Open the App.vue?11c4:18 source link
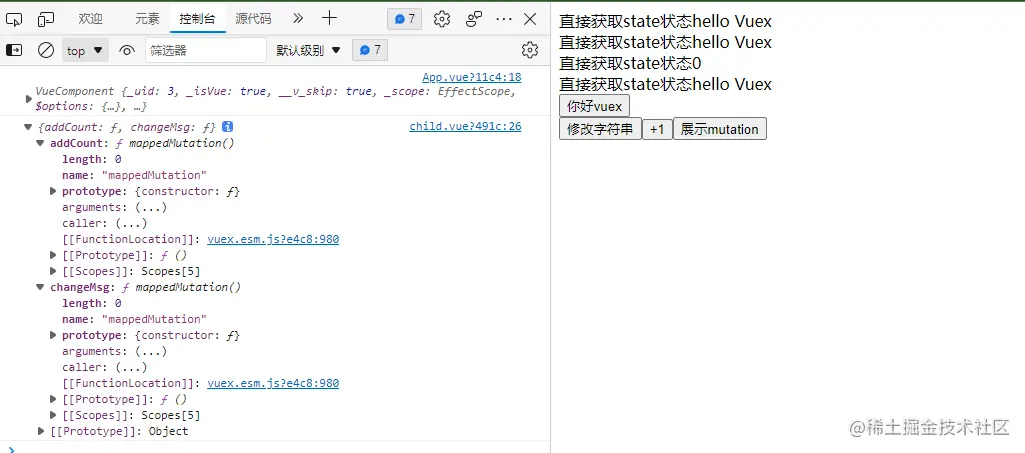Image resolution: width=1025 pixels, height=453 pixels. (472, 77)
